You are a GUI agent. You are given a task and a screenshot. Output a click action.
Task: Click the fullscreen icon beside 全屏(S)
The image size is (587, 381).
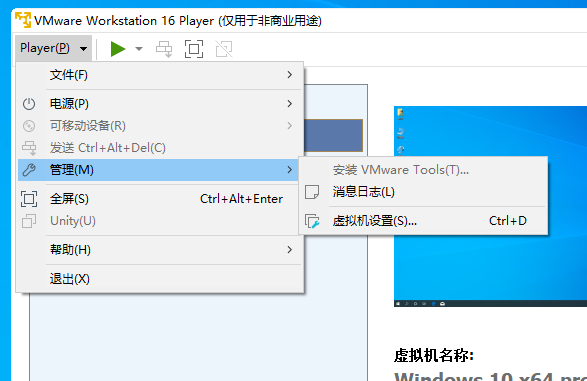(x=29, y=199)
